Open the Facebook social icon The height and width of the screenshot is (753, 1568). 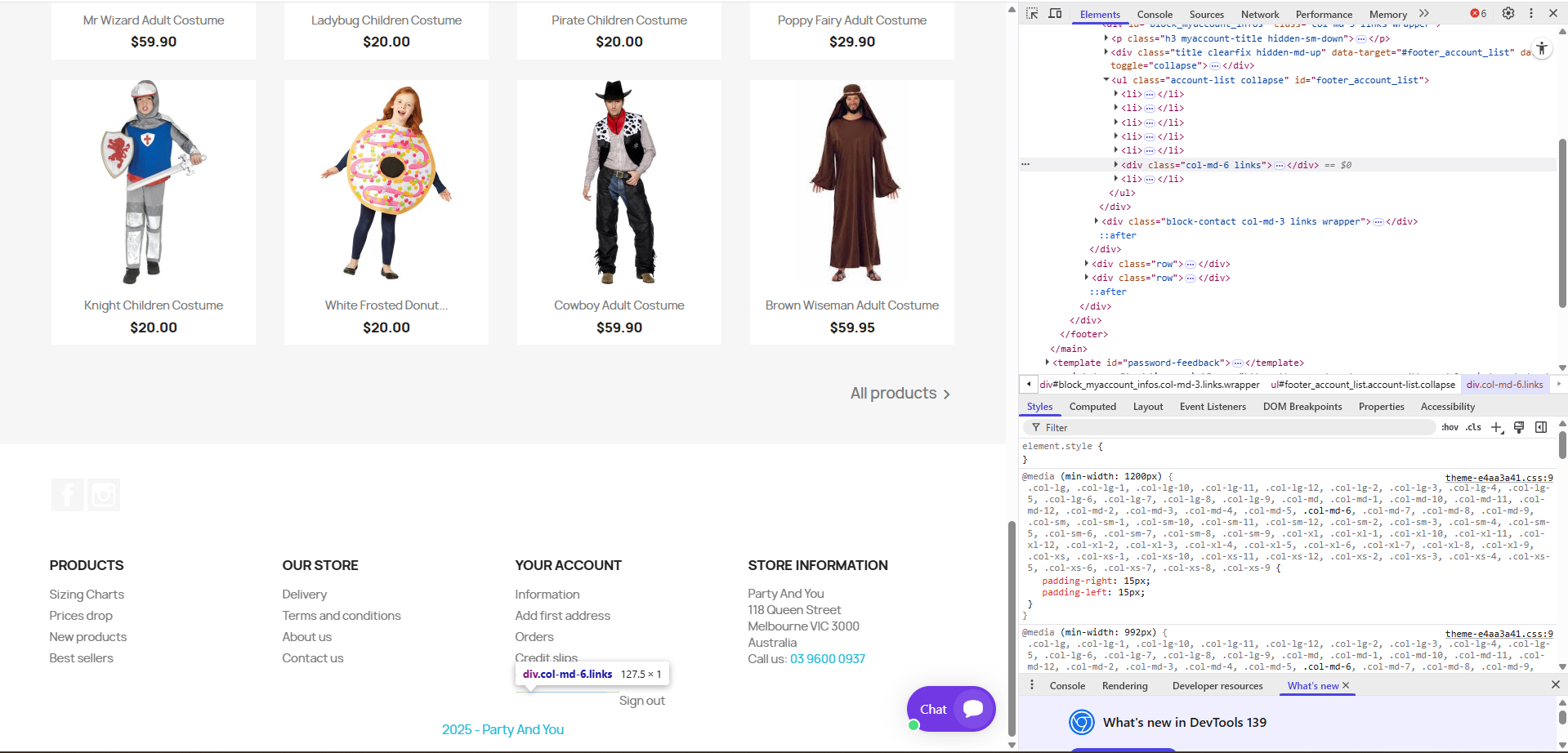point(68,495)
